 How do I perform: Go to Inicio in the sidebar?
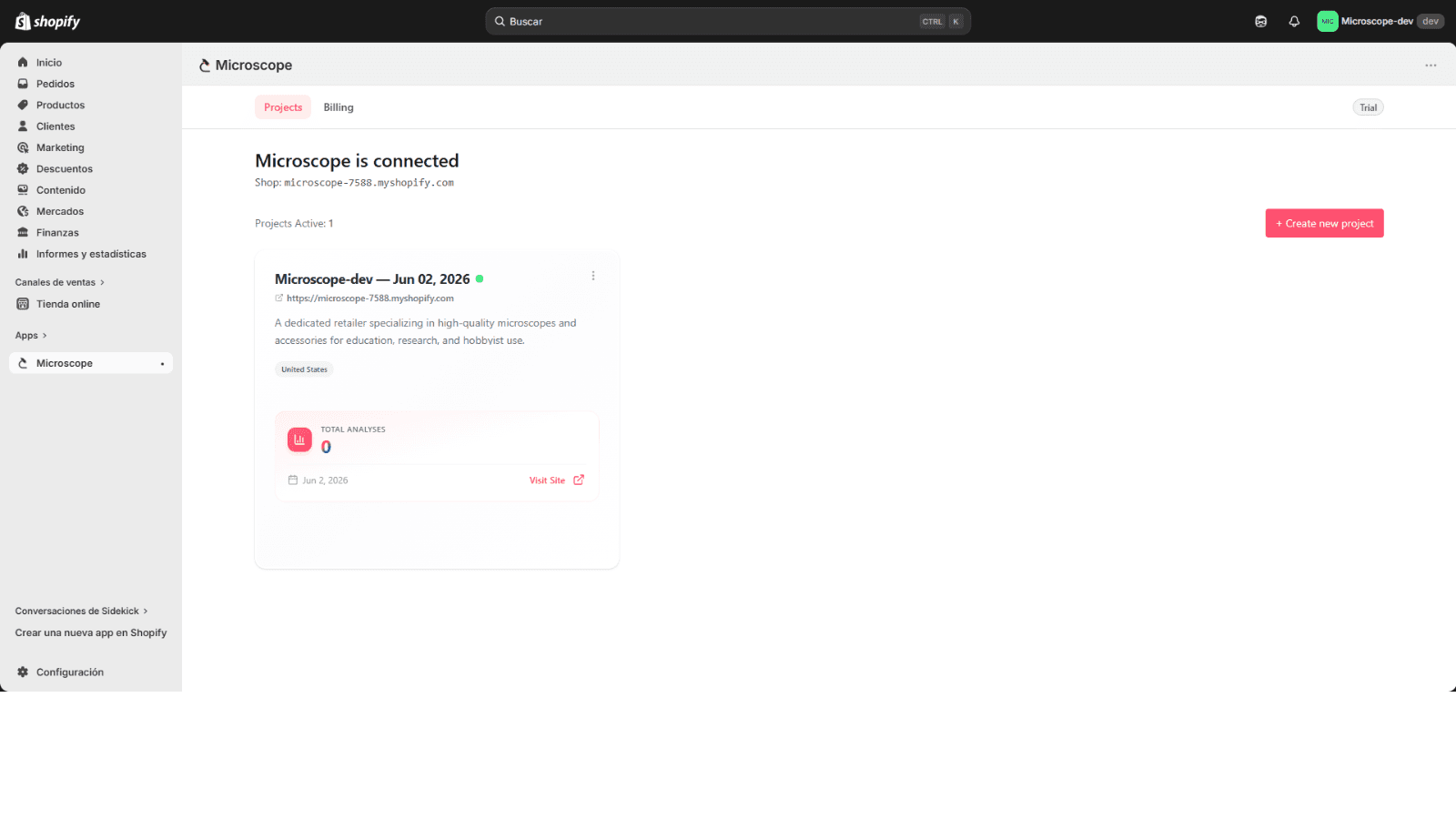tap(91, 63)
